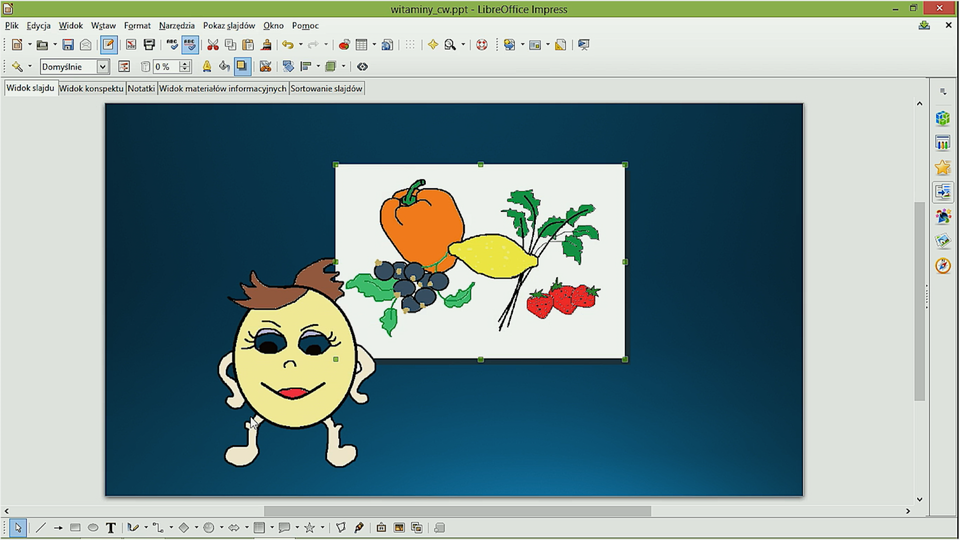Open the Domyślnie style dropdown
The image size is (960, 540).
102,67
